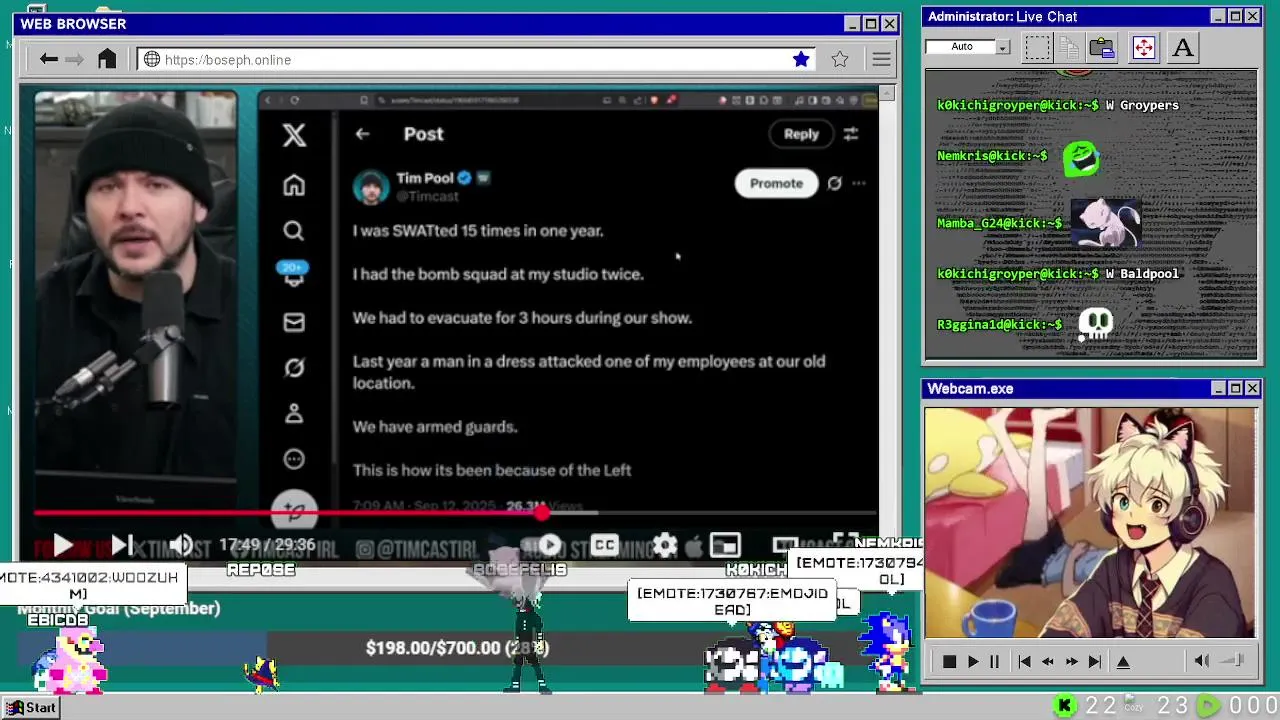1280x720 pixels.
Task: Play the video in the browser
Action: (x=62, y=545)
